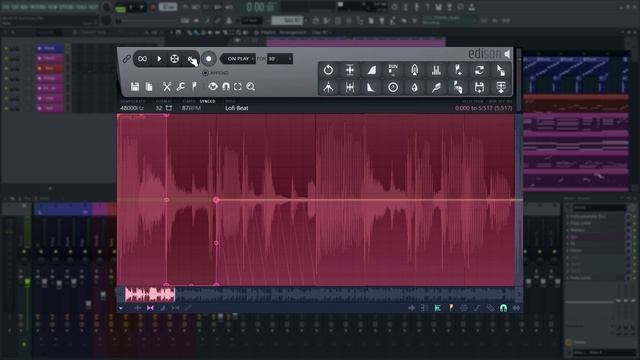The image size is (640, 360).
Task: Edit the Lofi Beat title field
Action: click(237, 108)
